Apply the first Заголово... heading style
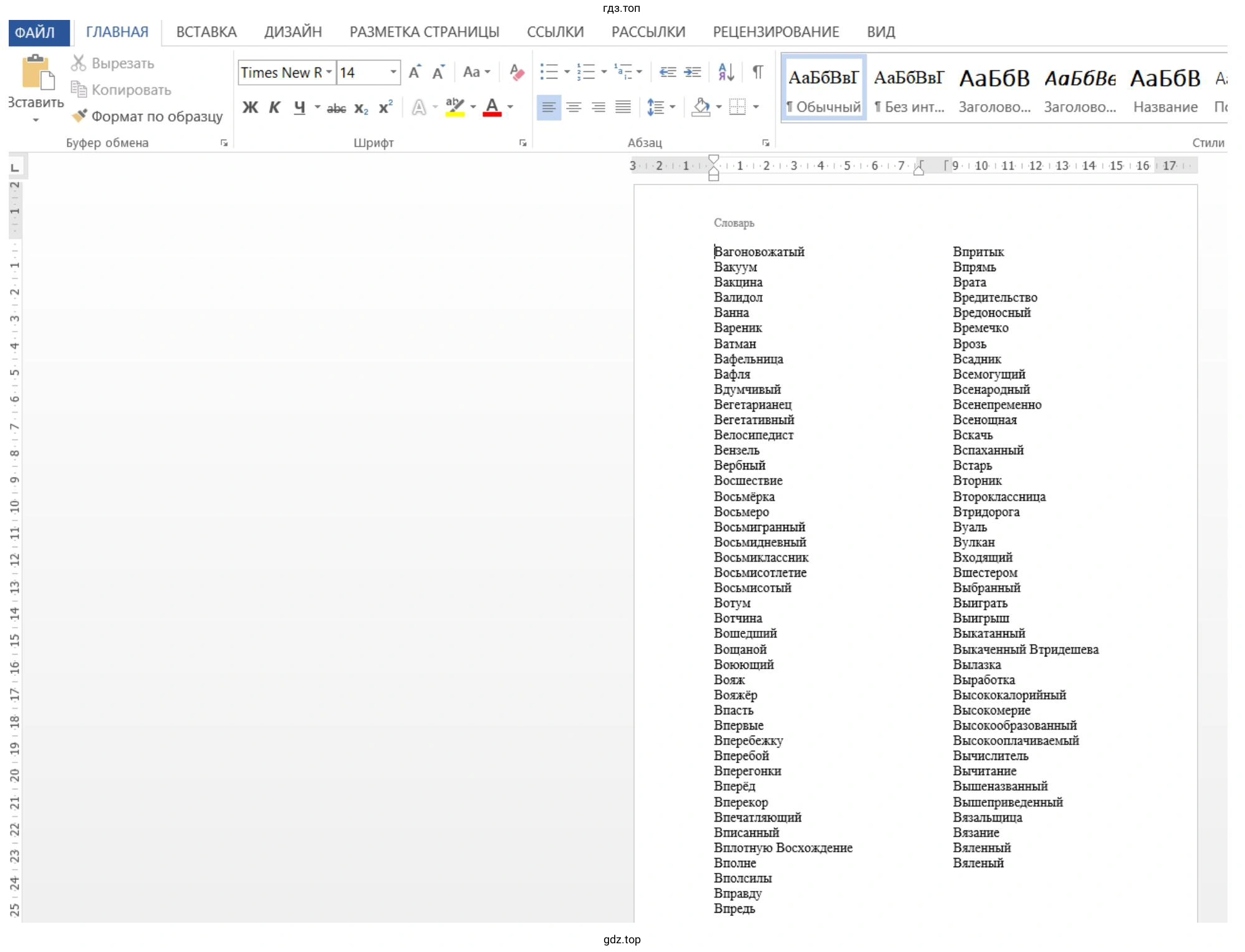 994,89
